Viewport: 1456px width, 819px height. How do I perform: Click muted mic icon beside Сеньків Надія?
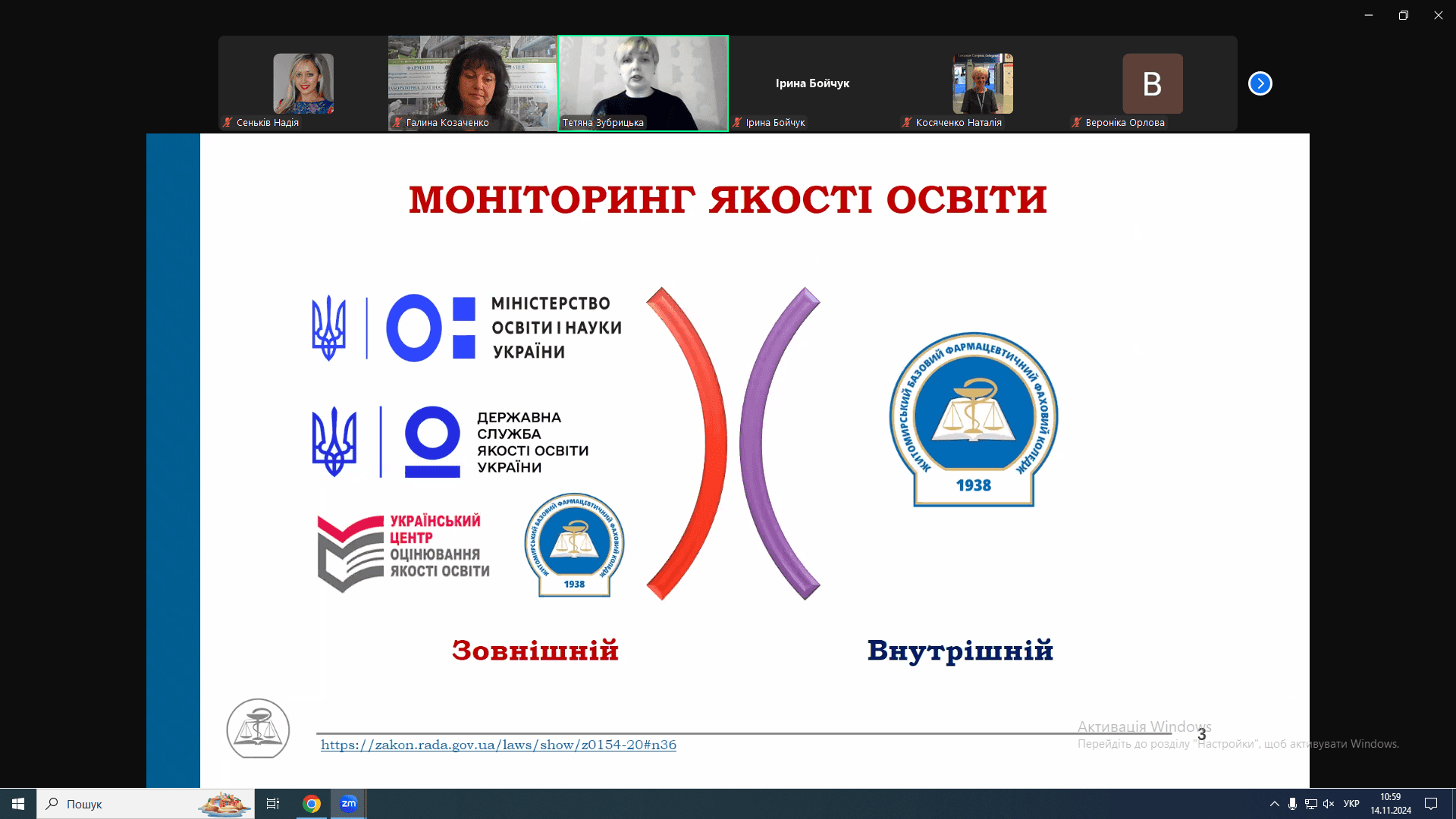(227, 122)
